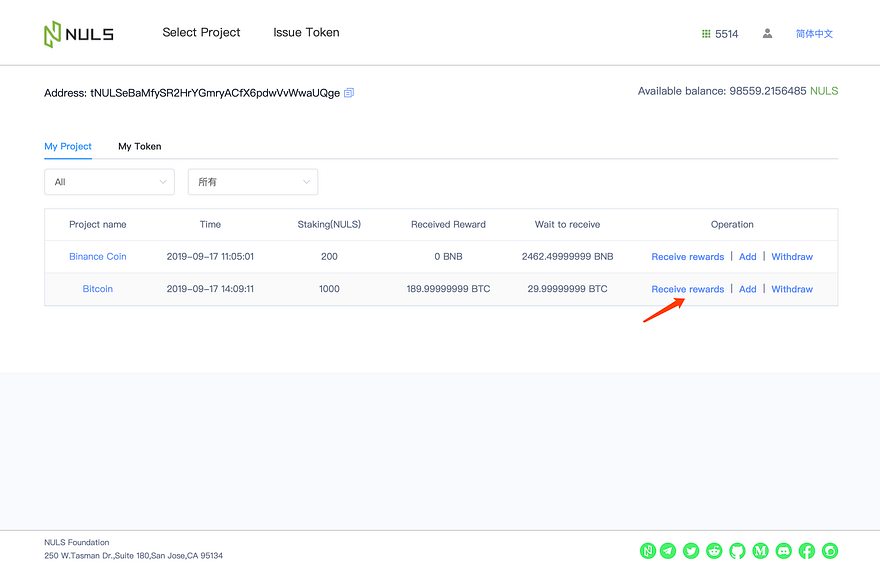Click the Staking(NULS) column header

(x=329, y=224)
